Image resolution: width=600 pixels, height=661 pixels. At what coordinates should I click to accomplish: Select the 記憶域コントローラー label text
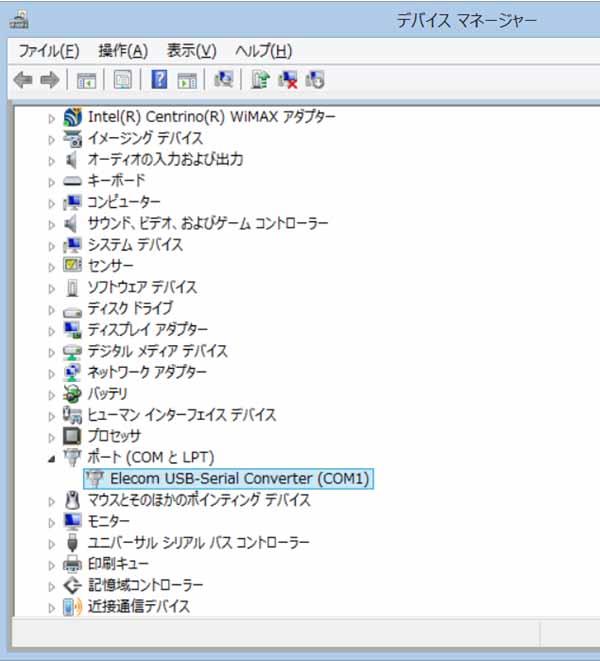coord(145,585)
